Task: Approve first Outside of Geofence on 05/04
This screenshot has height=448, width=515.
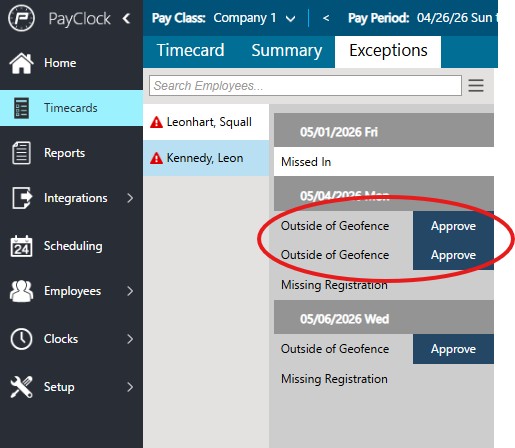Action: pos(453,226)
